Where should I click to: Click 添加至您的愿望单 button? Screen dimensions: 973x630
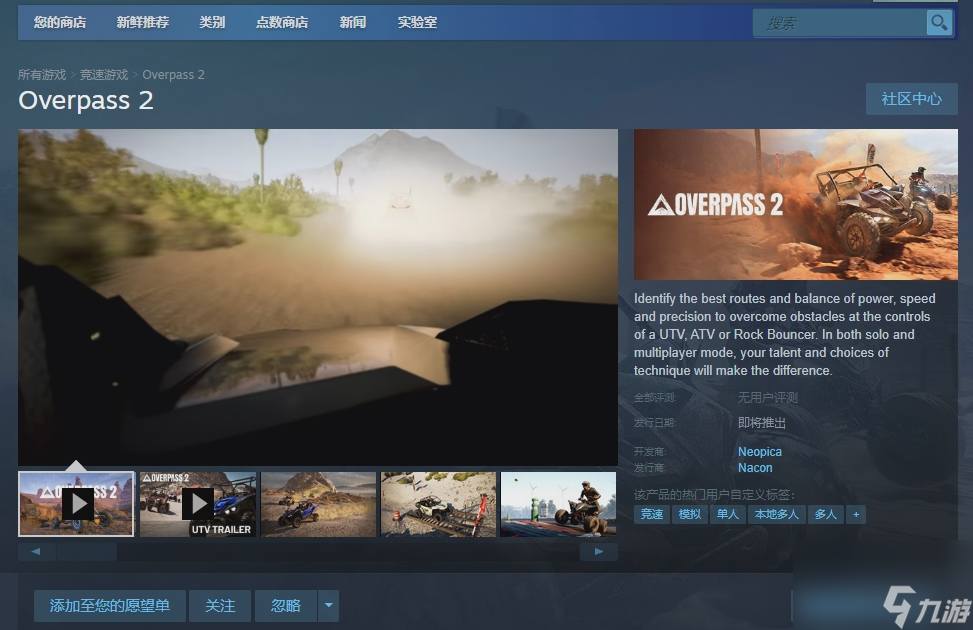(110, 606)
